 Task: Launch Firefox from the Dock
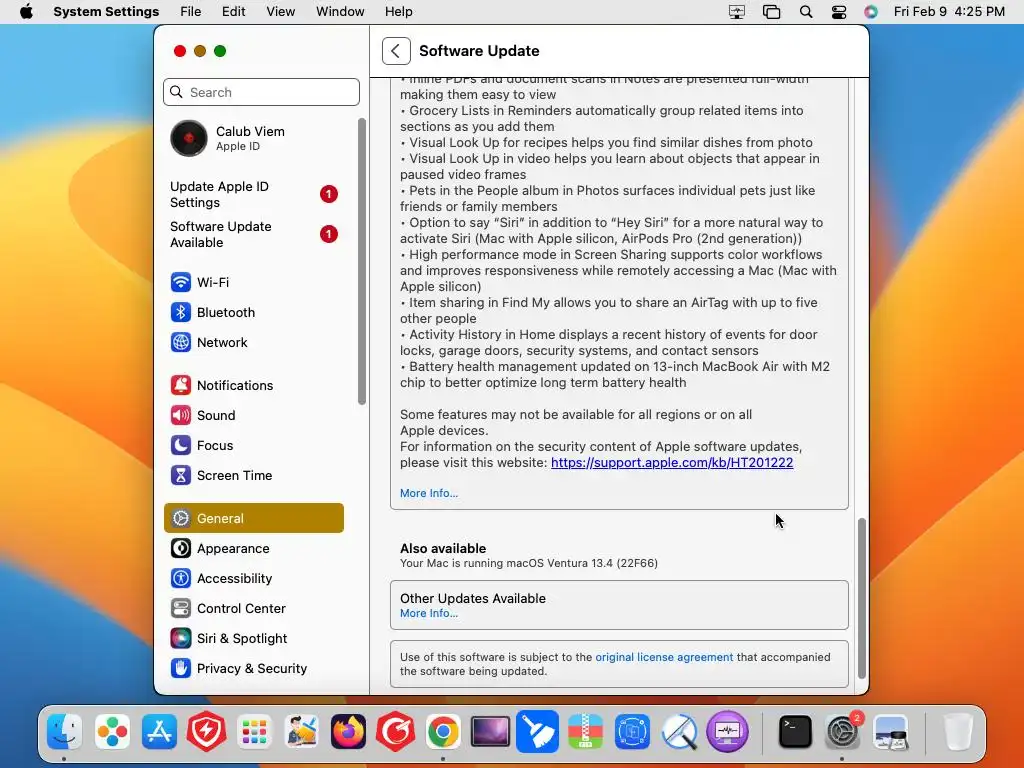[x=348, y=731]
